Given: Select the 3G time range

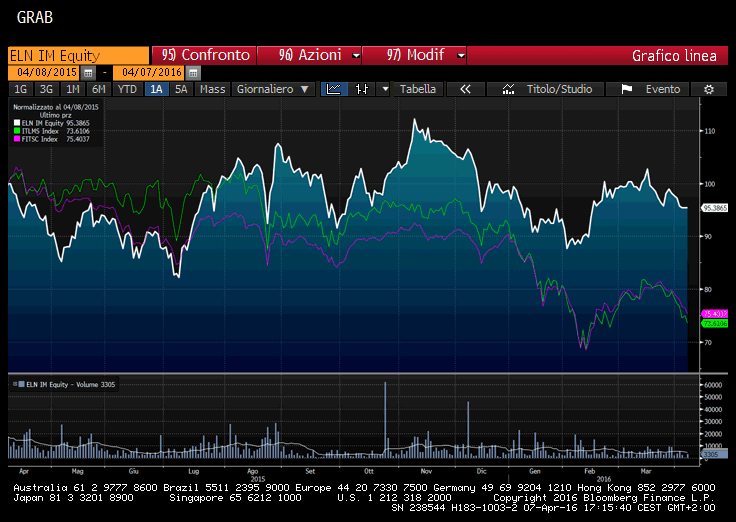Looking at the screenshot, I should [46, 89].
